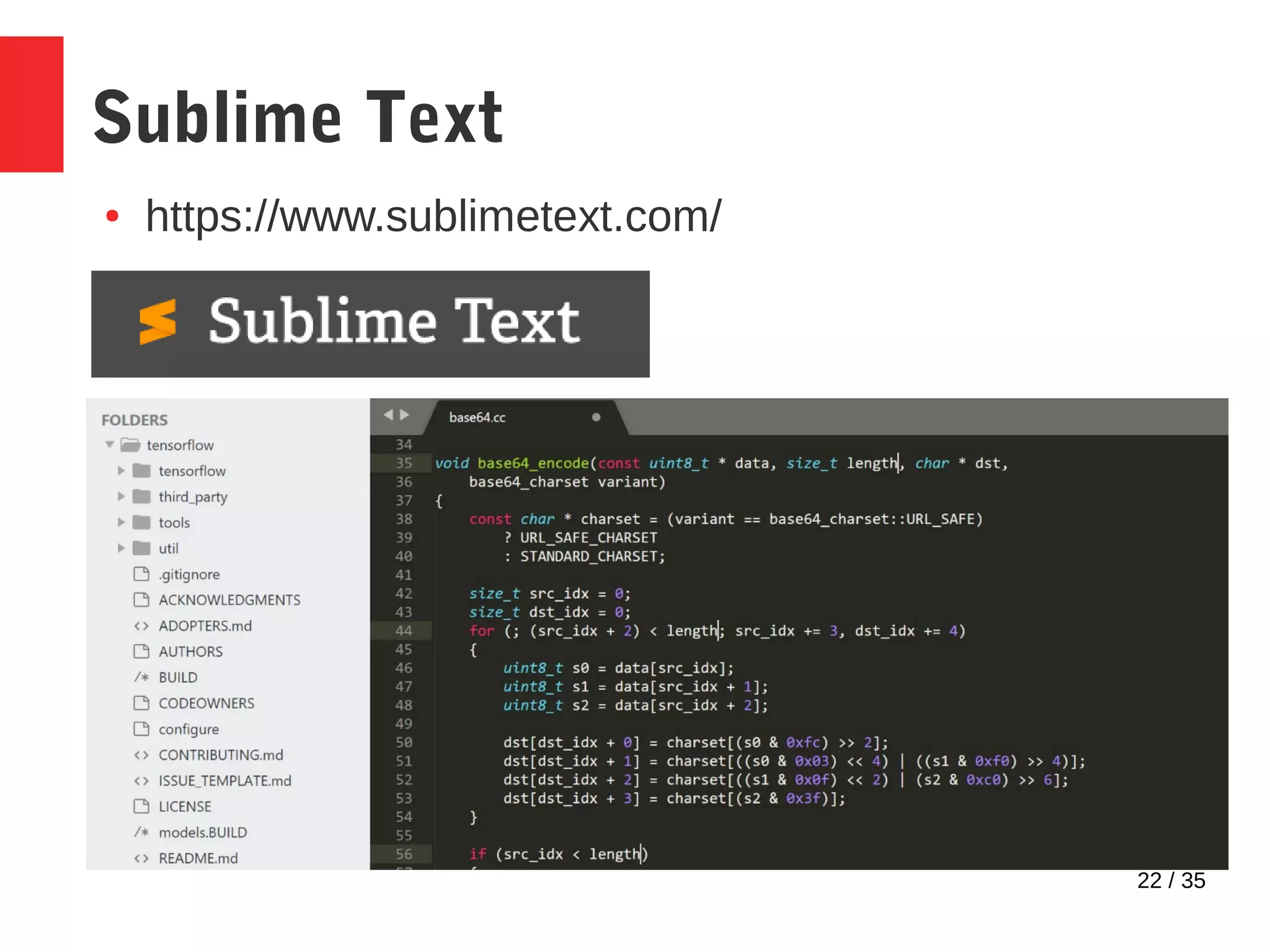Click the open folder icon beside root tensorflow
The height and width of the screenshot is (952, 1270).
click(130, 445)
